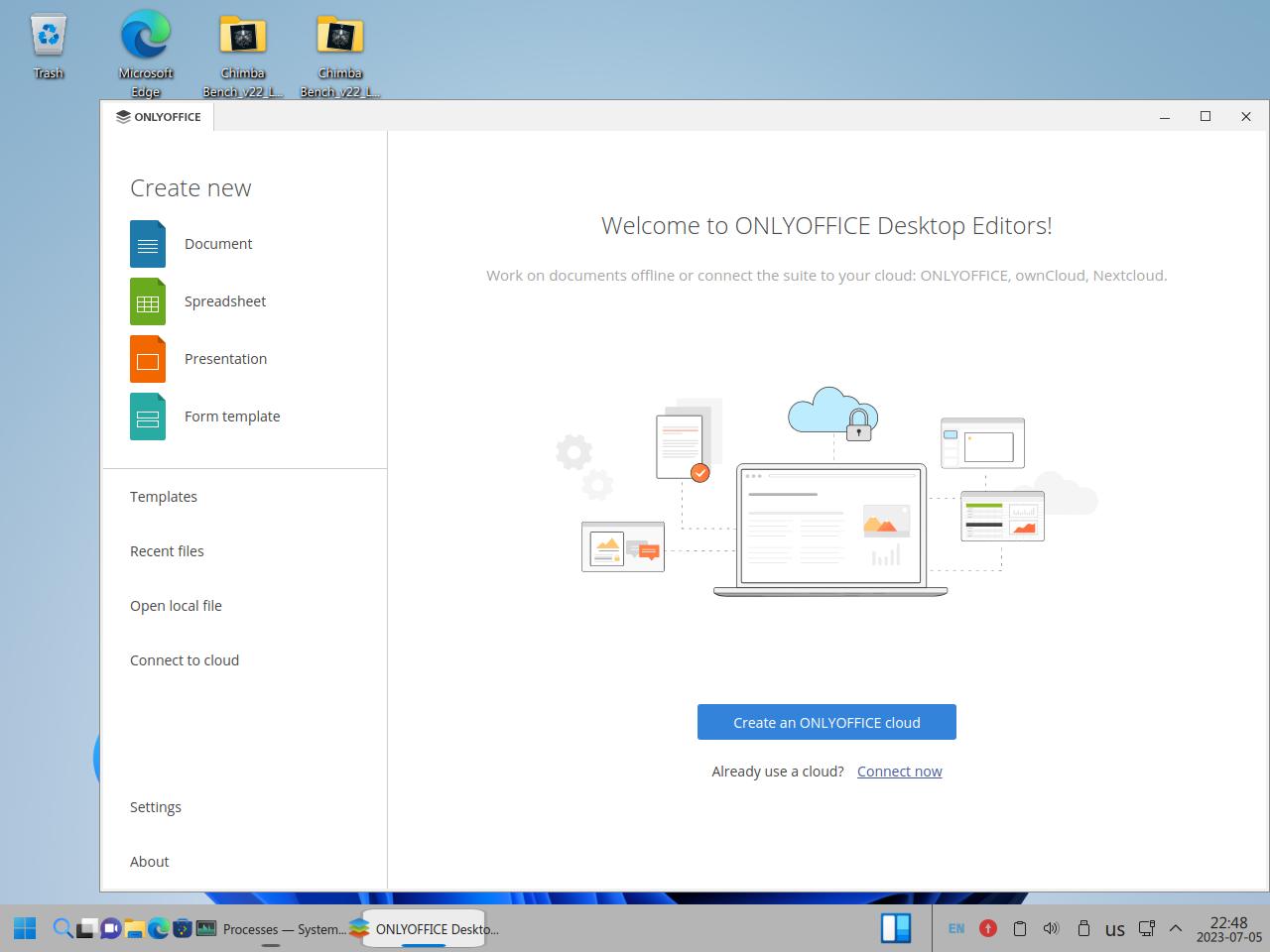Open the store icon in taskbar
This screenshot has width=1270, height=952.
point(182,928)
